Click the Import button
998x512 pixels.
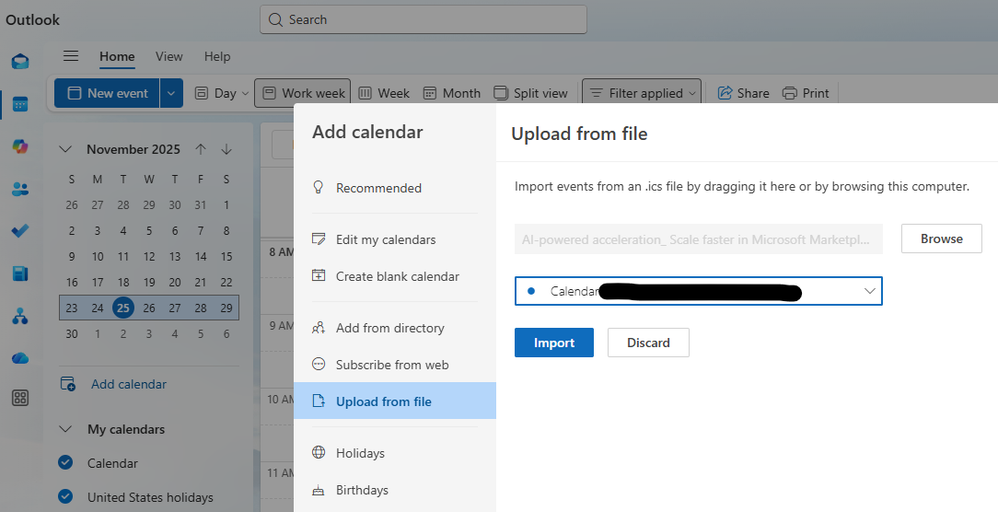[x=554, y=343]
